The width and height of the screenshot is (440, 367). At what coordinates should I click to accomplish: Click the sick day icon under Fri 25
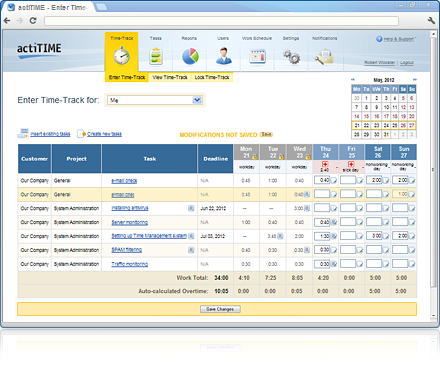(351, 164)
